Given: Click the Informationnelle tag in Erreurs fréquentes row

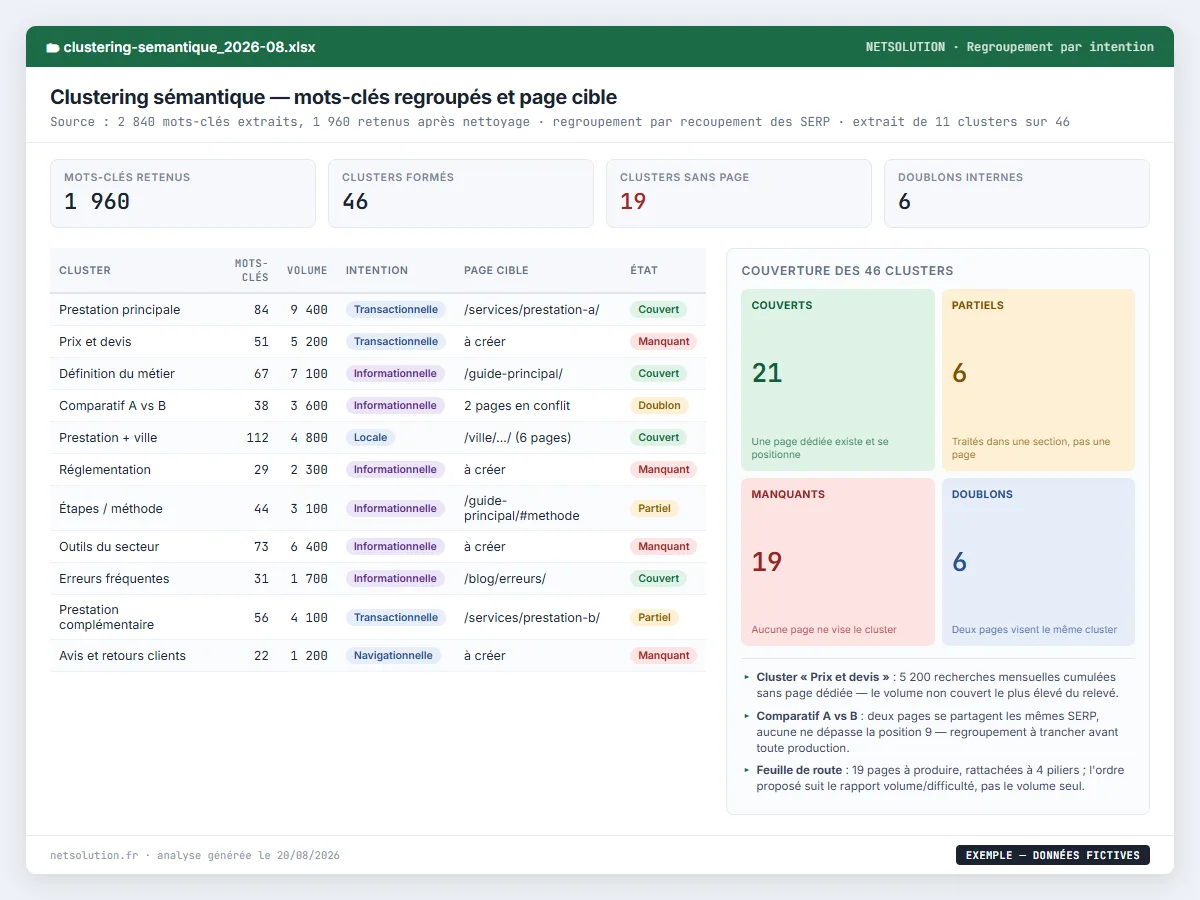Looking at the screenshot, I should (x=395, y=579).
